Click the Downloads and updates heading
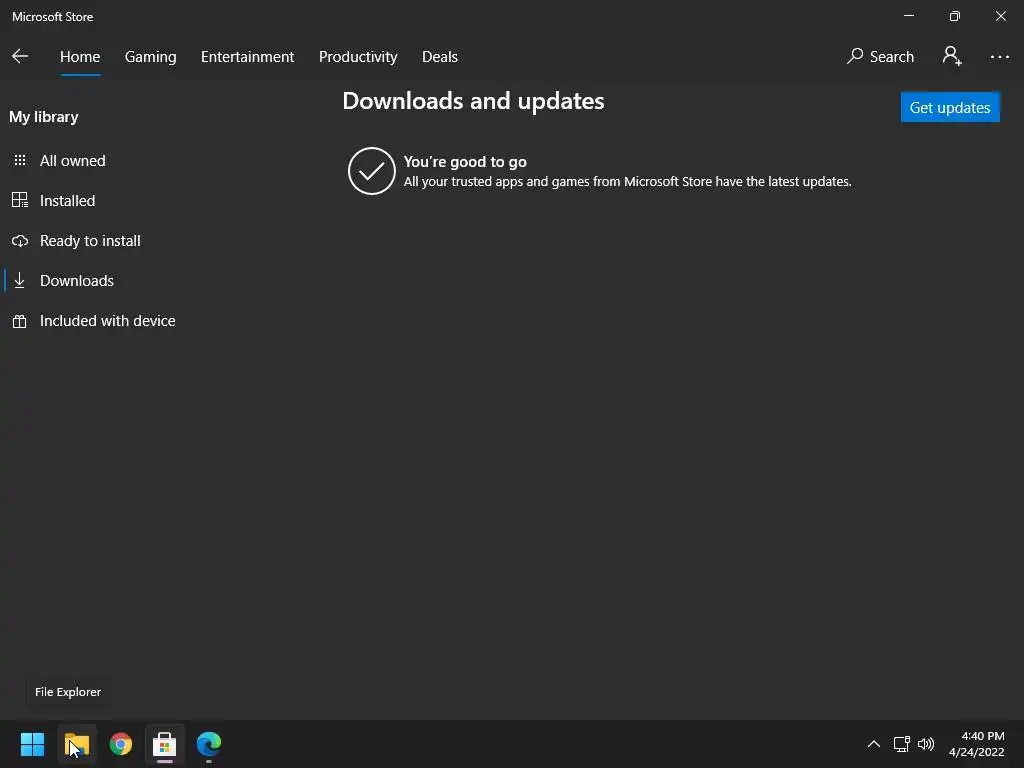Screen dimensions: 1024x768 473,101
